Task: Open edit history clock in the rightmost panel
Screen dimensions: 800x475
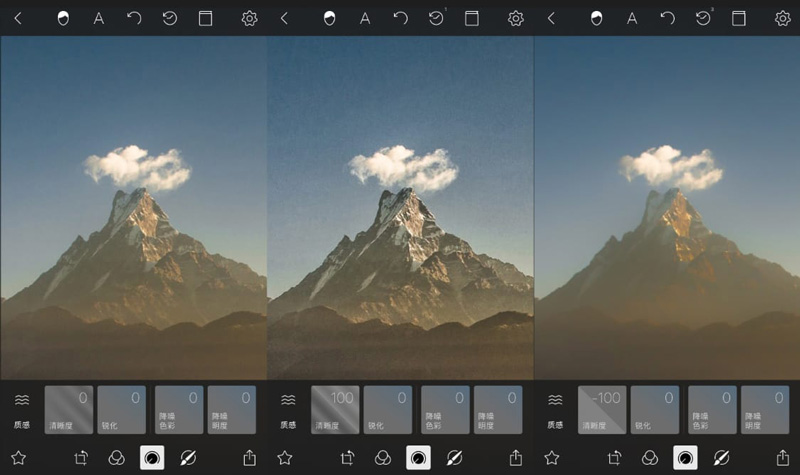Action: (x=704, y=18)
